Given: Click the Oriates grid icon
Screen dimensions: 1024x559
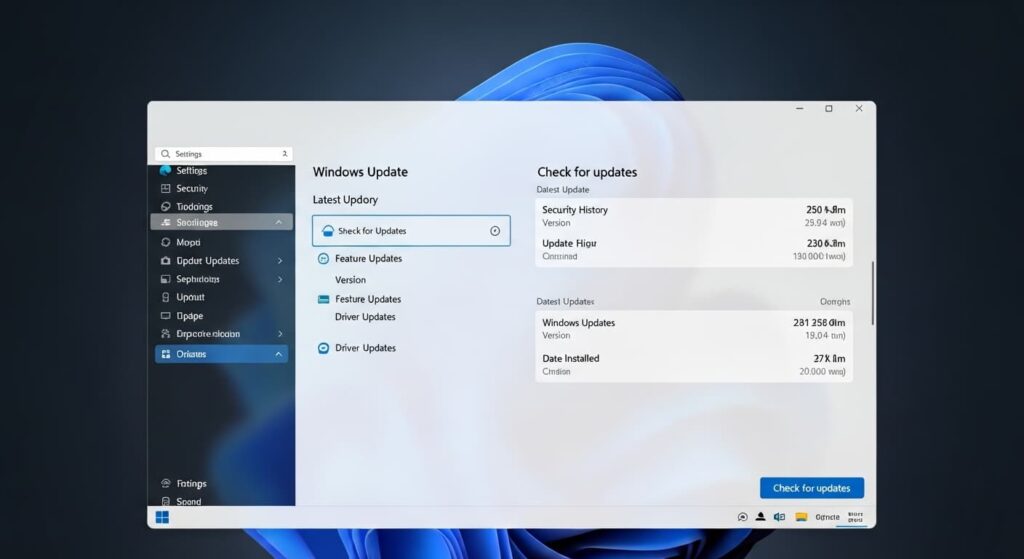Looking at the screenshot, I should point(165,354).
